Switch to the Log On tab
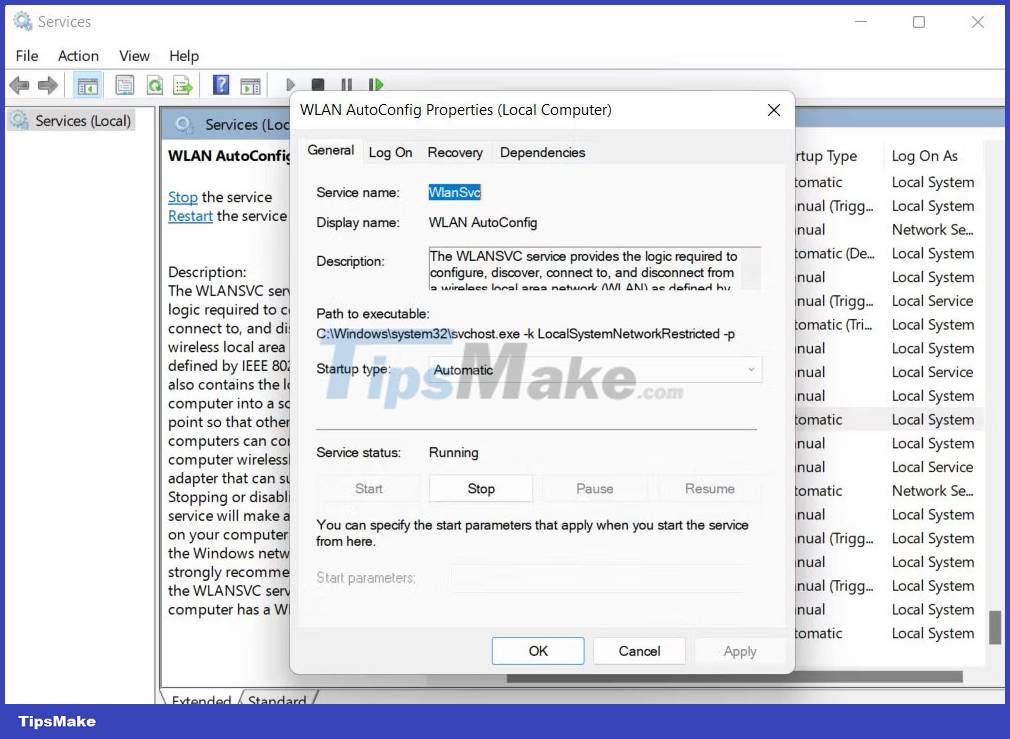The height and width of the screenshot is (739, 1010). pyautogui.click(x=390, y=153)
